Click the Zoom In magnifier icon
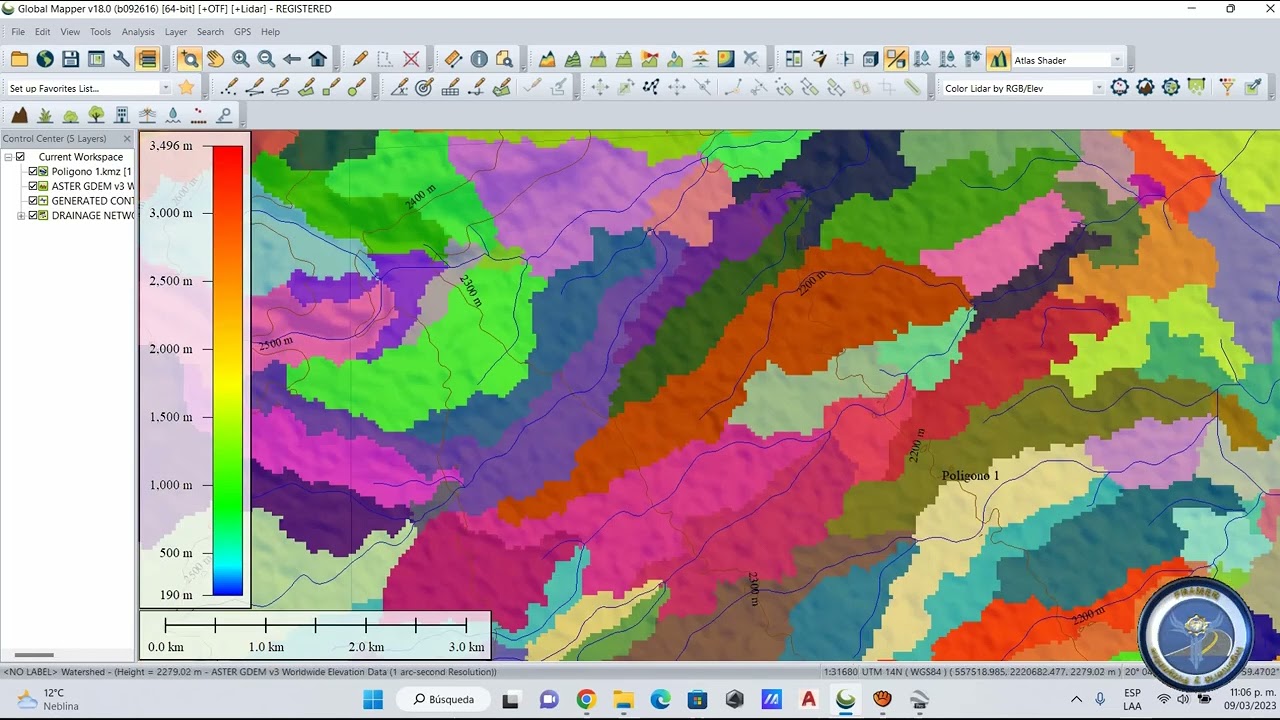The image size is (1280, 720). pos(240,60)
